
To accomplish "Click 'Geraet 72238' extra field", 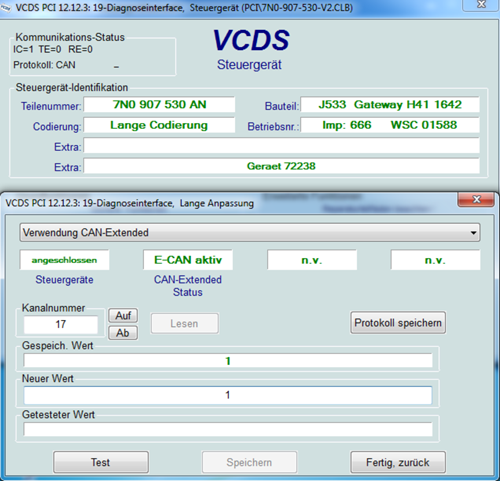I will (x=281, y=166).
